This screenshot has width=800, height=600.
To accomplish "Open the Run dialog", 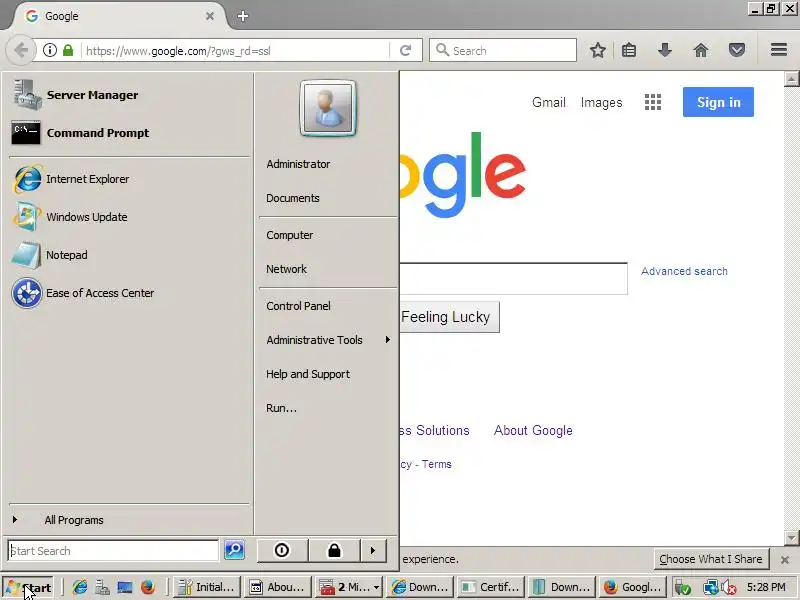I will [281, 408].
